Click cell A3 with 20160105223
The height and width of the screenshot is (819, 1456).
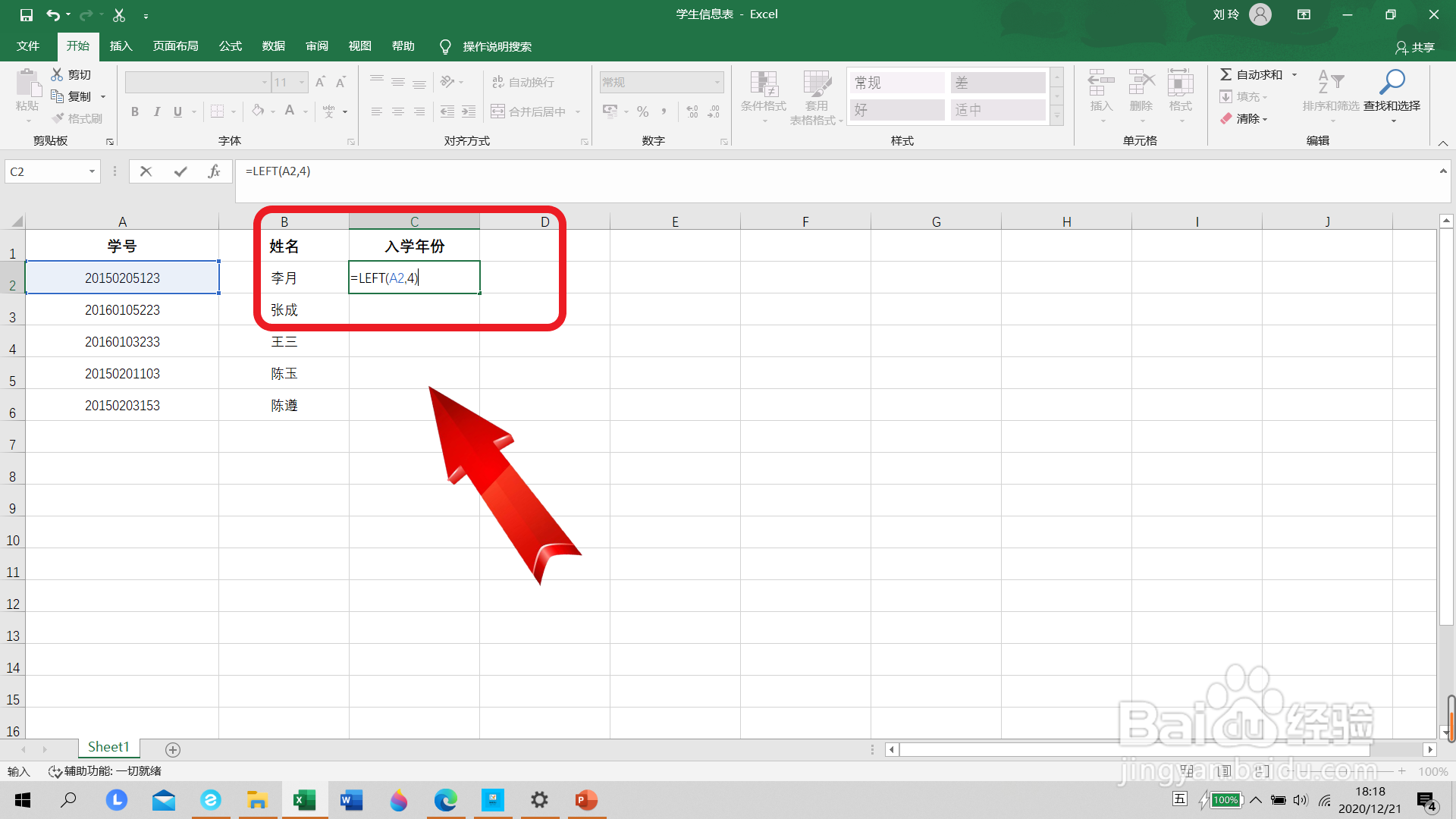click(122, 309)
